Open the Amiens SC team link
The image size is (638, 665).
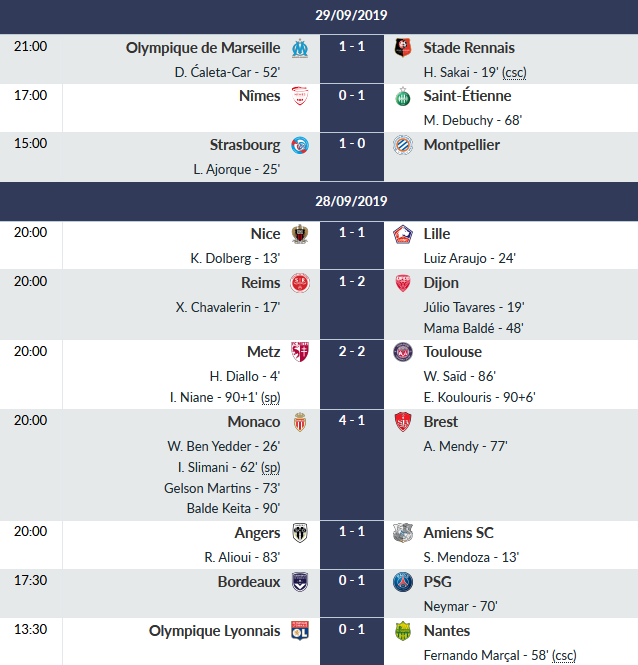[458, 533]
